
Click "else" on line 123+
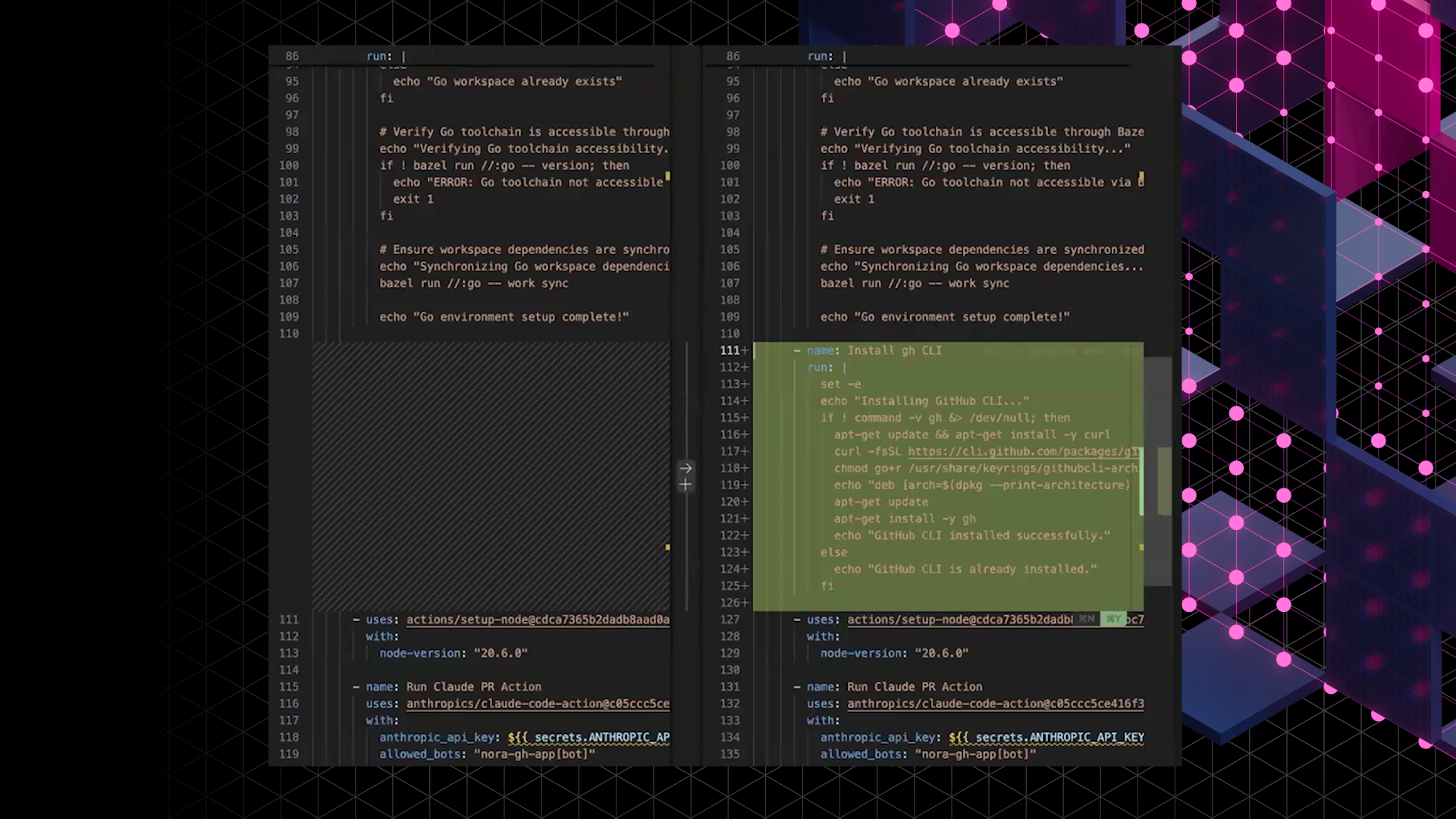point(833,552)
